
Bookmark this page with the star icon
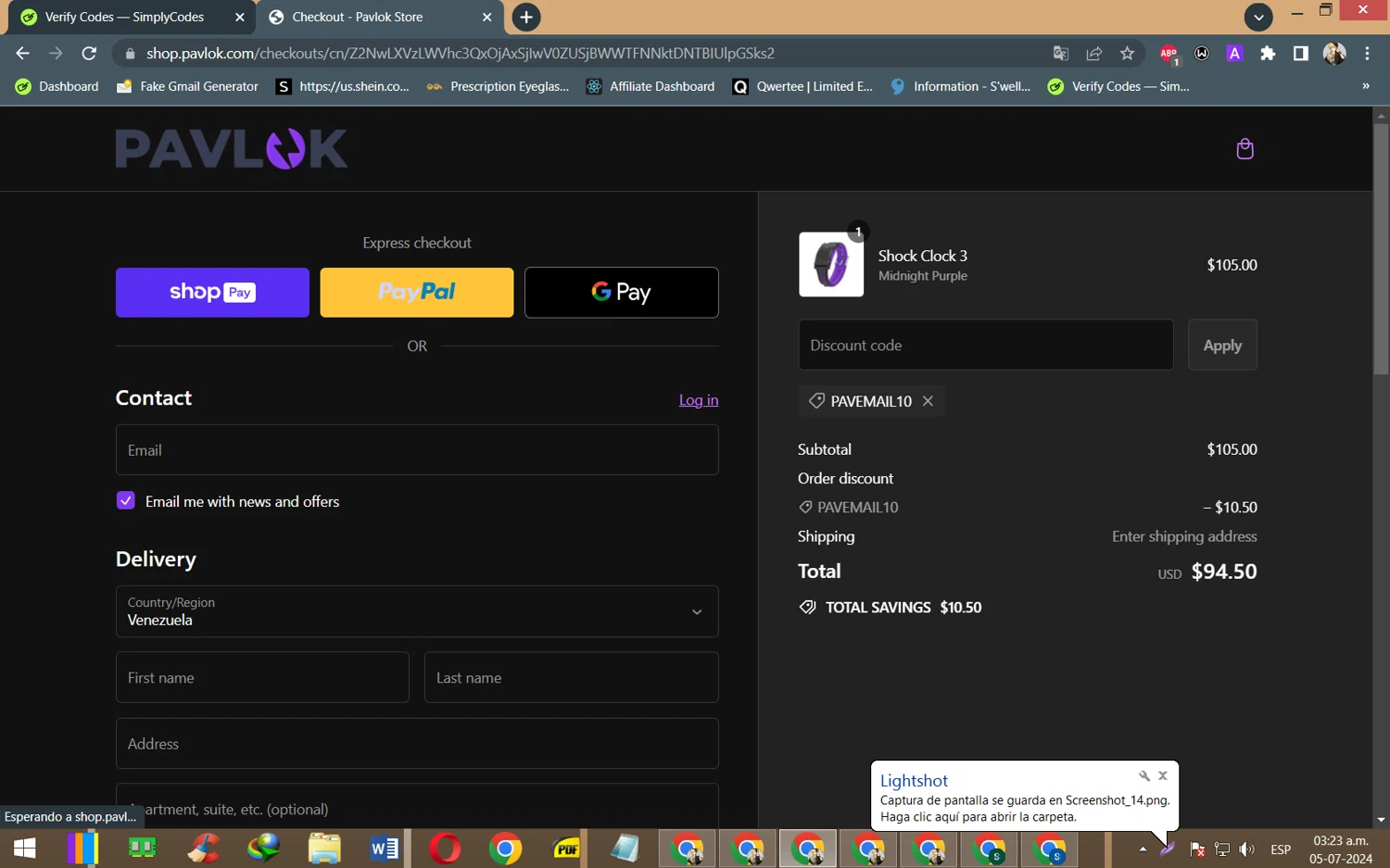pyautogui.click(x=1127, y=54)
